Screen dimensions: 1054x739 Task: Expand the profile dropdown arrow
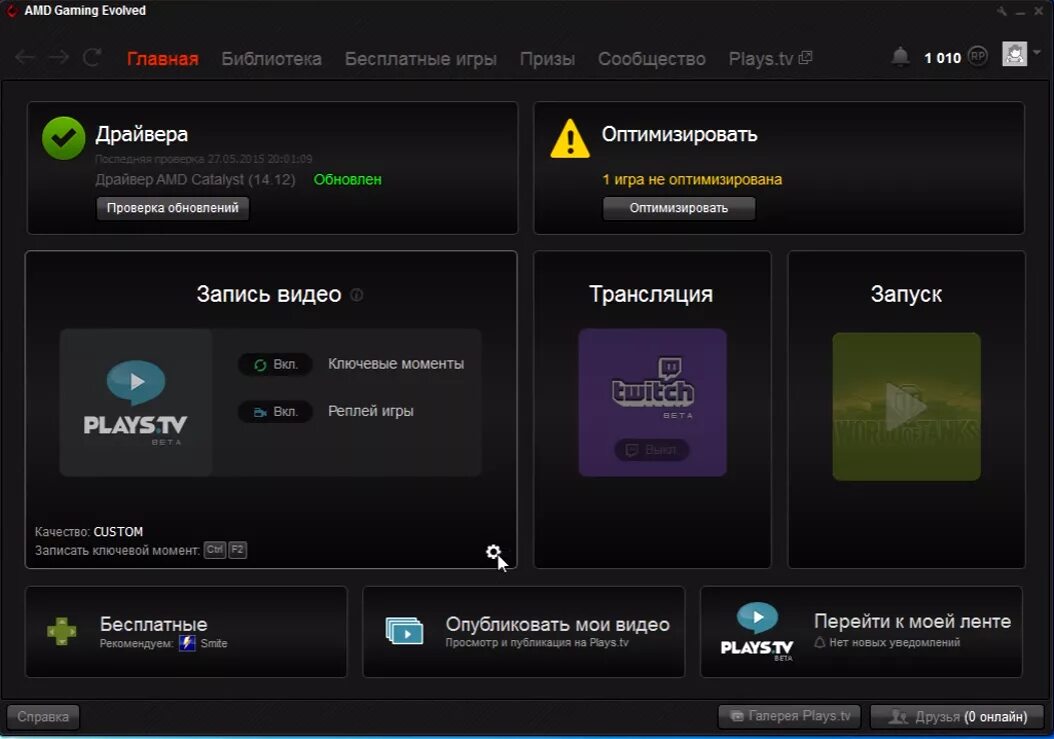[1037, 52]
